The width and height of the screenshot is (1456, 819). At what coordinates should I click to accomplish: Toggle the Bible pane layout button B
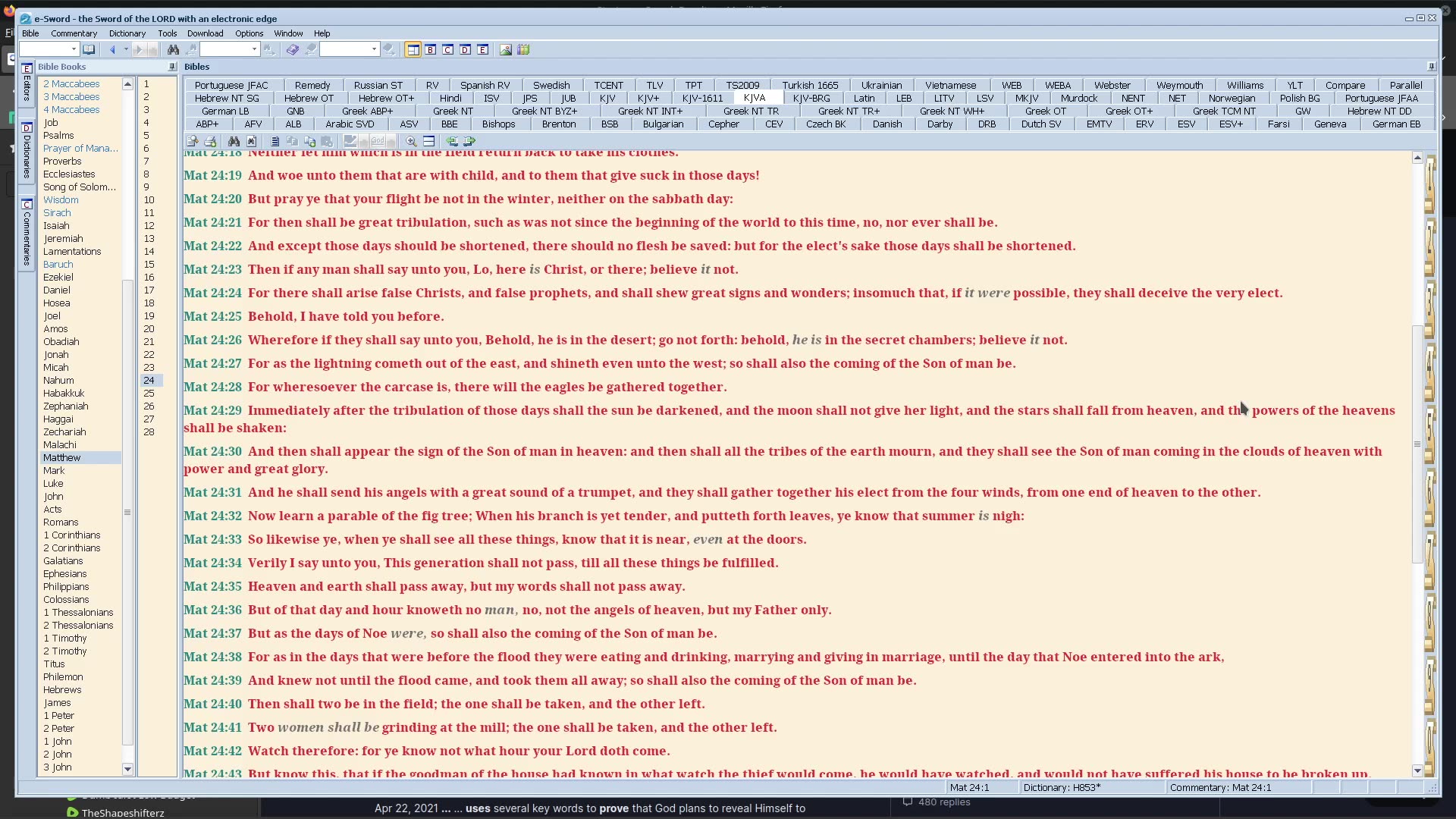tap(431, 50)
